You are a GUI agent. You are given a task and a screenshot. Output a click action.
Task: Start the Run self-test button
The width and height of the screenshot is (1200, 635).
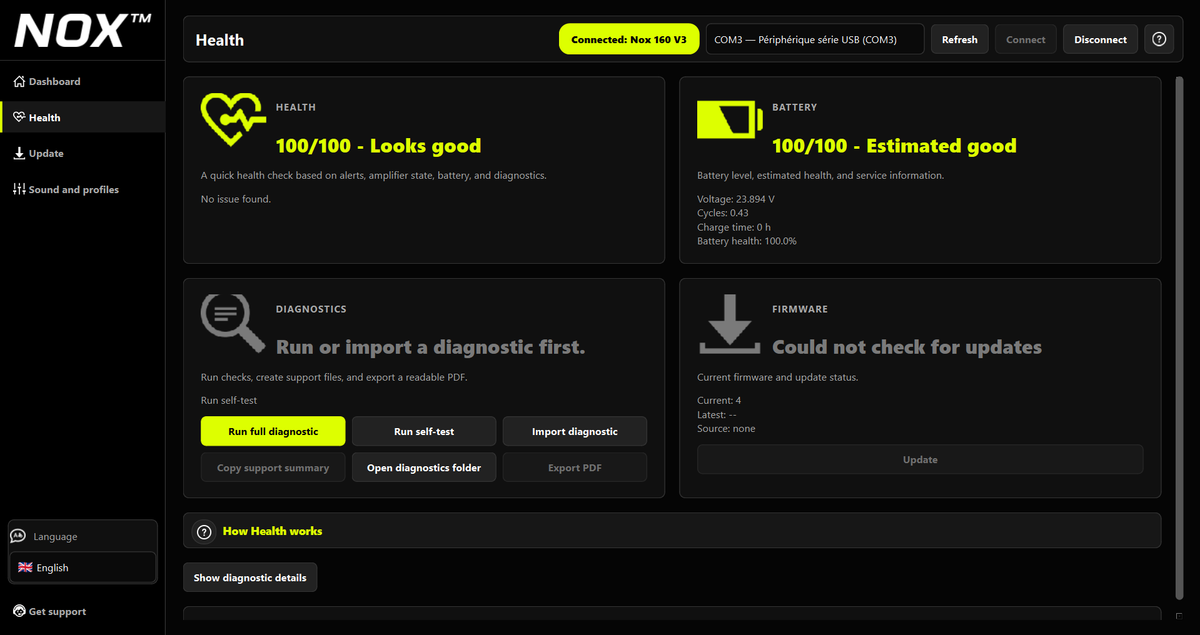pos(424,431)
